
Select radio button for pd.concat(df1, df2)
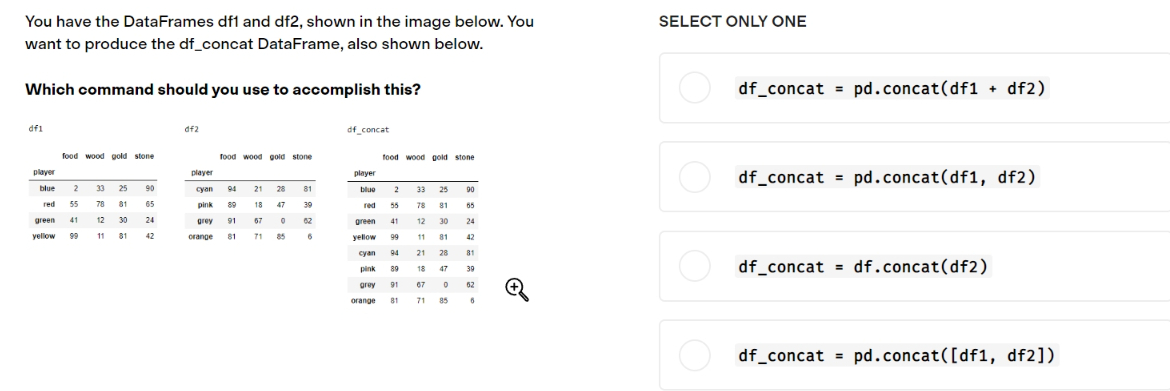pyautogui.click(x=694, y=177)
